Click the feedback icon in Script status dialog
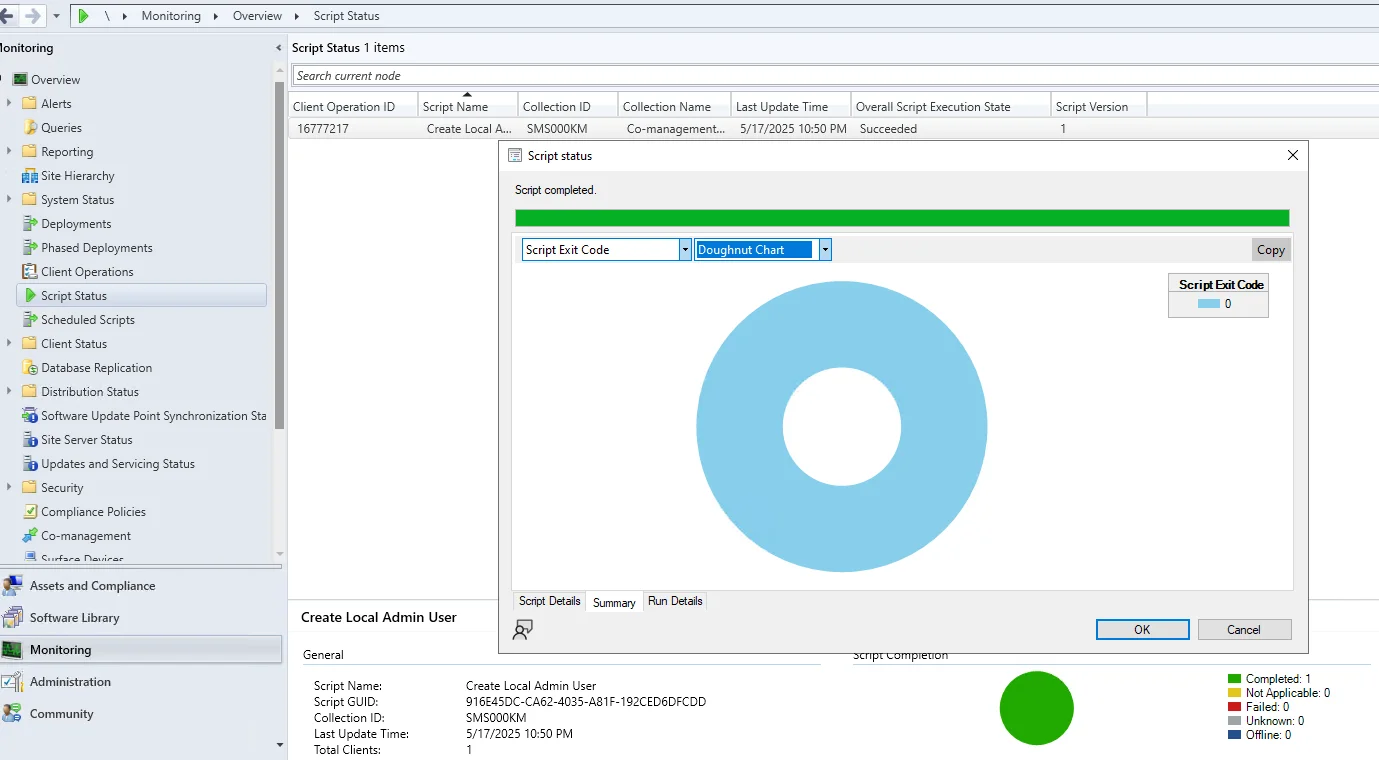The width and height of the screenshot is (1379, 760). click(522, 629)
